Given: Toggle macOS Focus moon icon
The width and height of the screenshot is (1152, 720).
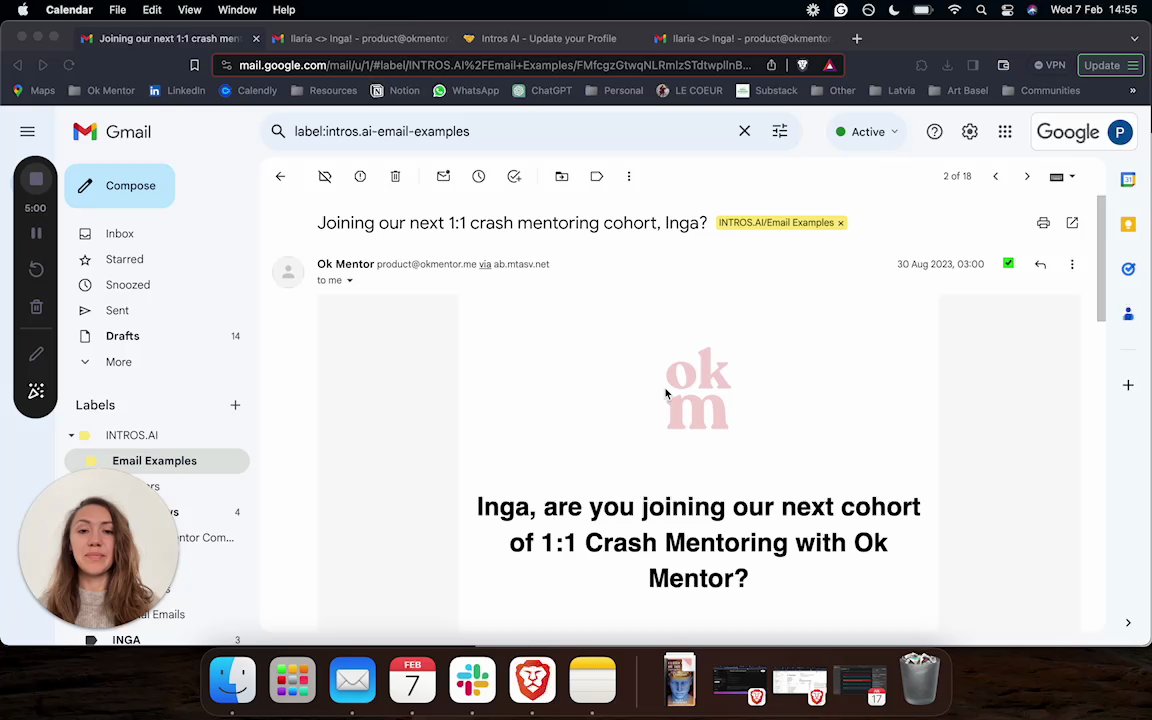Looking at the screenshot, I should [x=894, y=10].
